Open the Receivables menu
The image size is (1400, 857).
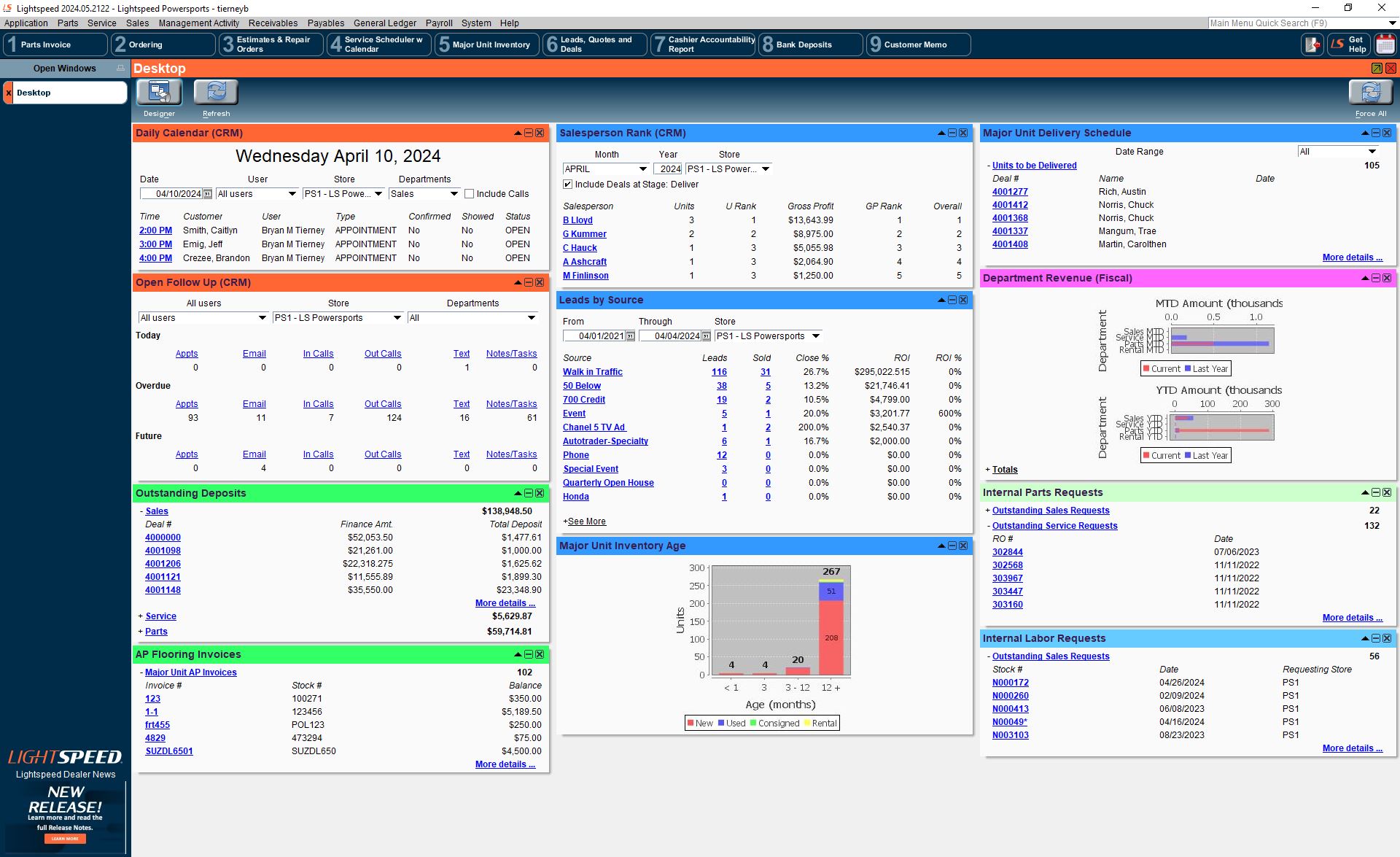(x=272, y=23)
